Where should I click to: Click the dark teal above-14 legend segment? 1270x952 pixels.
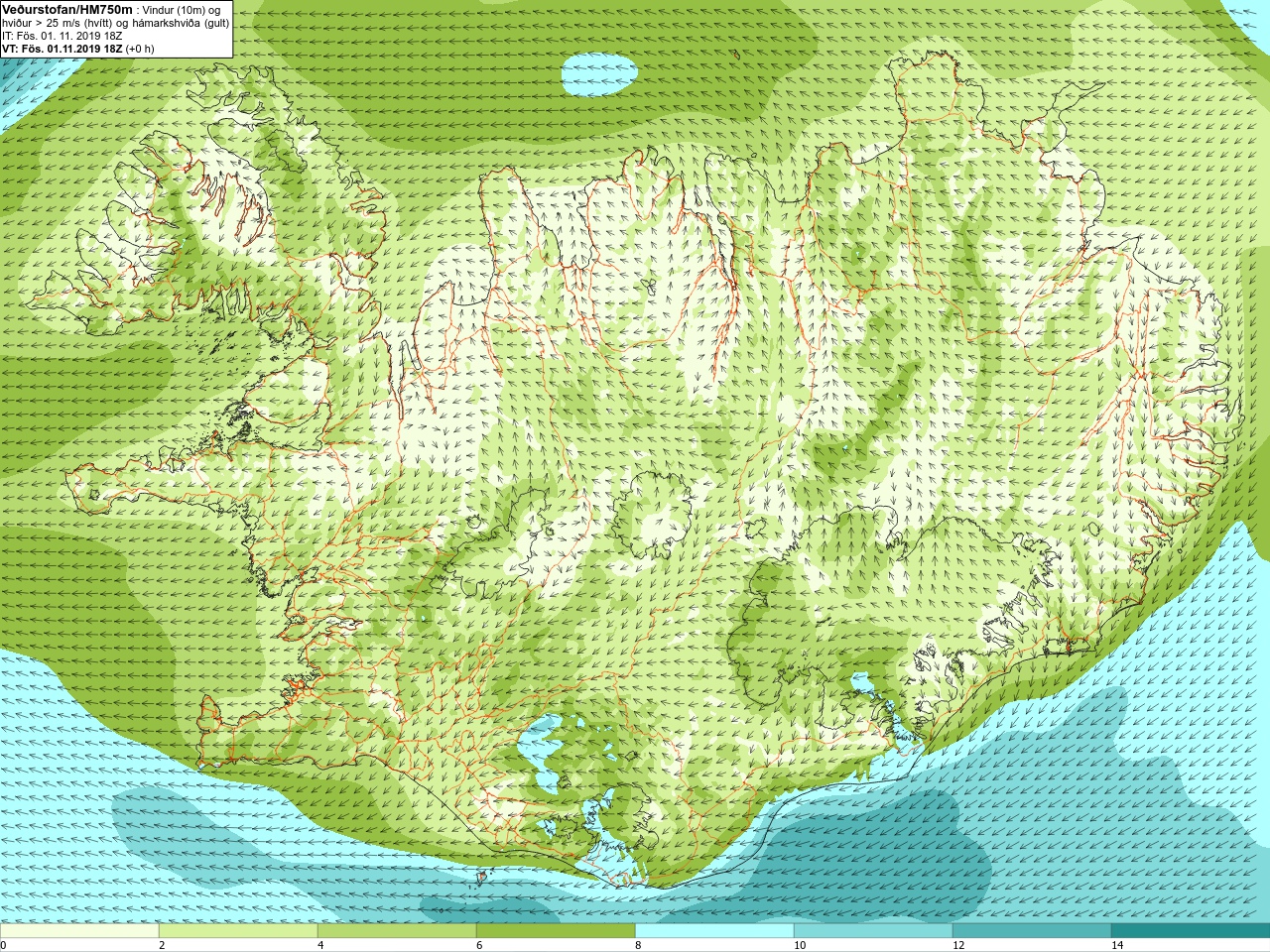pyautogui.click(x=1191, y=931)
